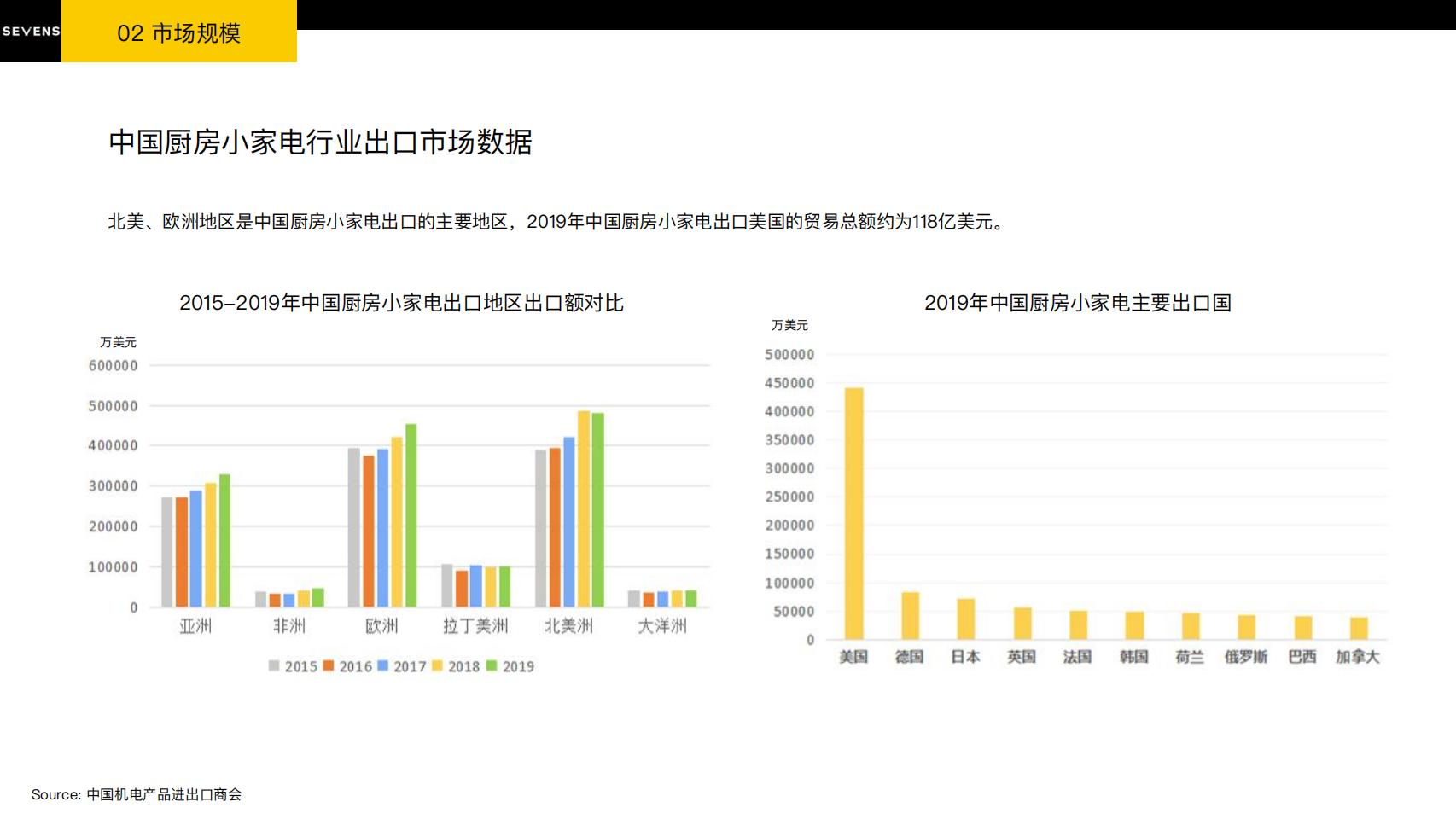1456x819 pixels.
Task: Click the '法国' country label
Action: pyautogui.click(x=1077, y=657)
